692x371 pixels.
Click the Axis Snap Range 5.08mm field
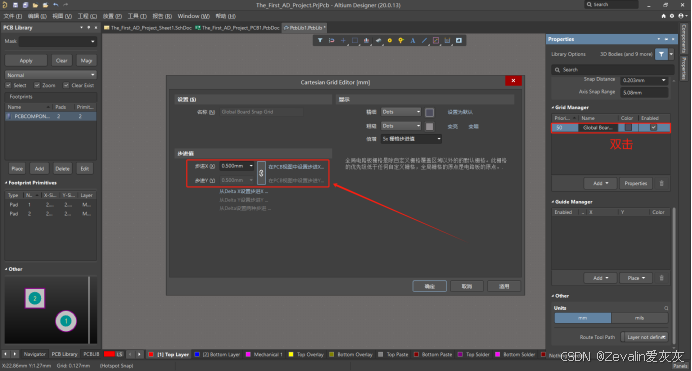point(644,92)
